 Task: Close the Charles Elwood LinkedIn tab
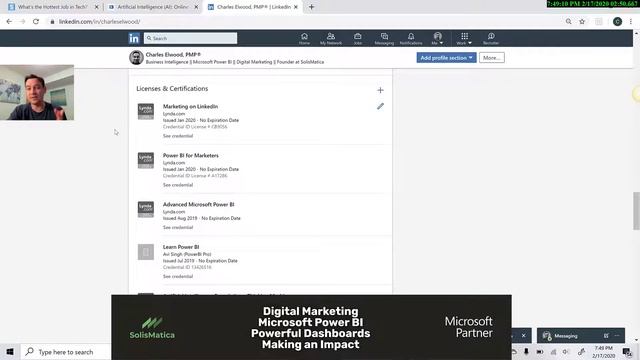(296, 7)
